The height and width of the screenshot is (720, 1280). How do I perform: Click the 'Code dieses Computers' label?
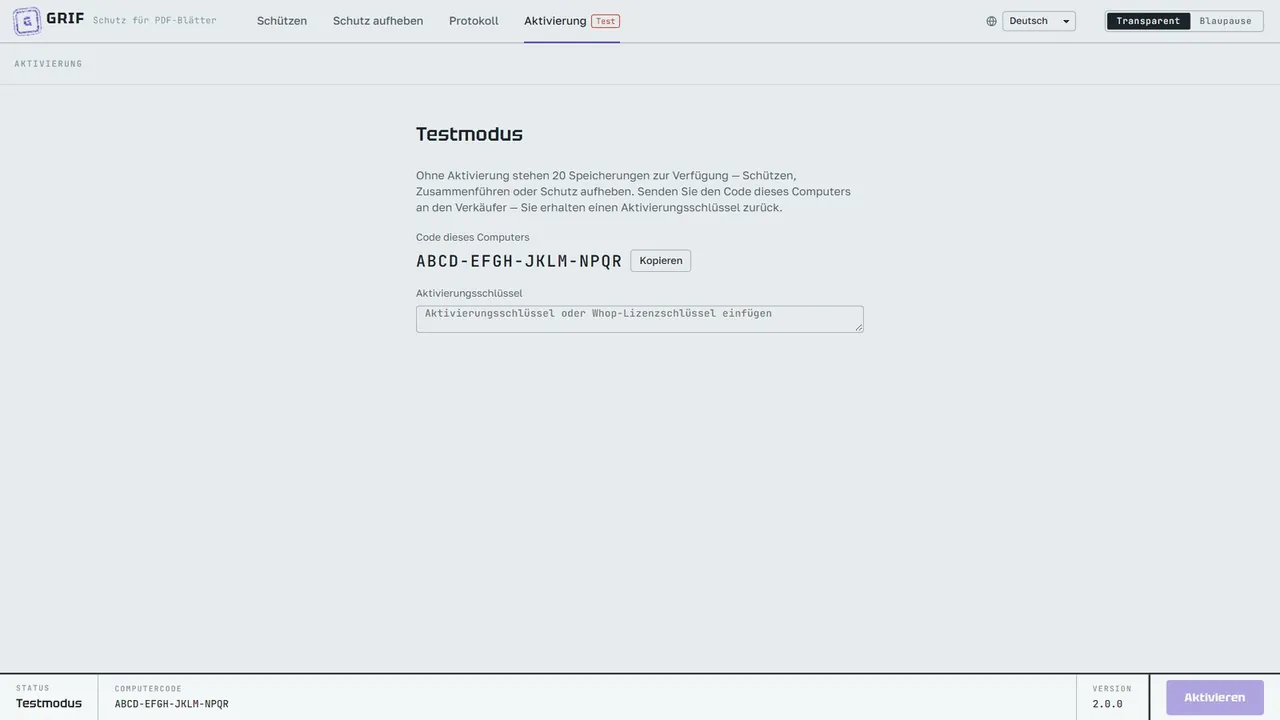[473, 237]
